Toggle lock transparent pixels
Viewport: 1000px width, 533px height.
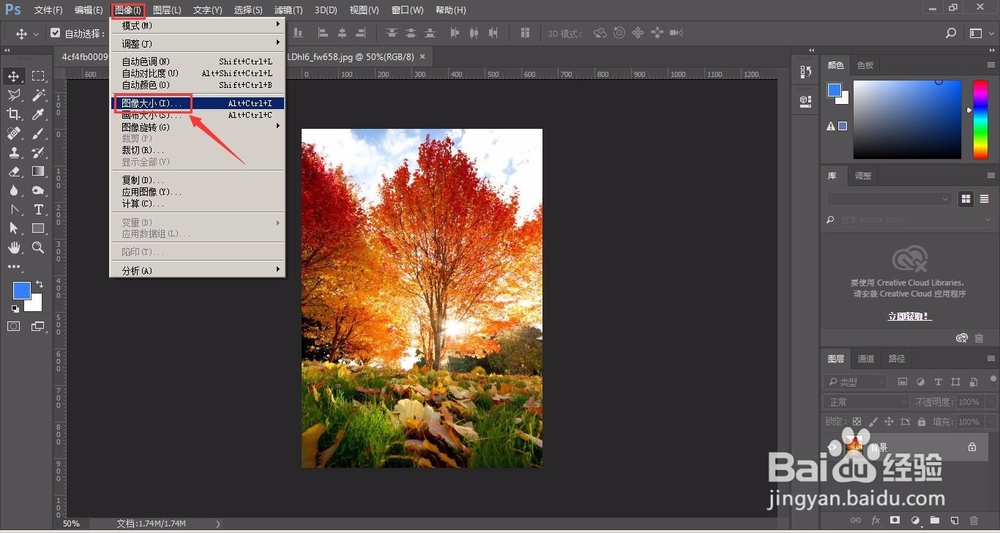coord(857,421)
